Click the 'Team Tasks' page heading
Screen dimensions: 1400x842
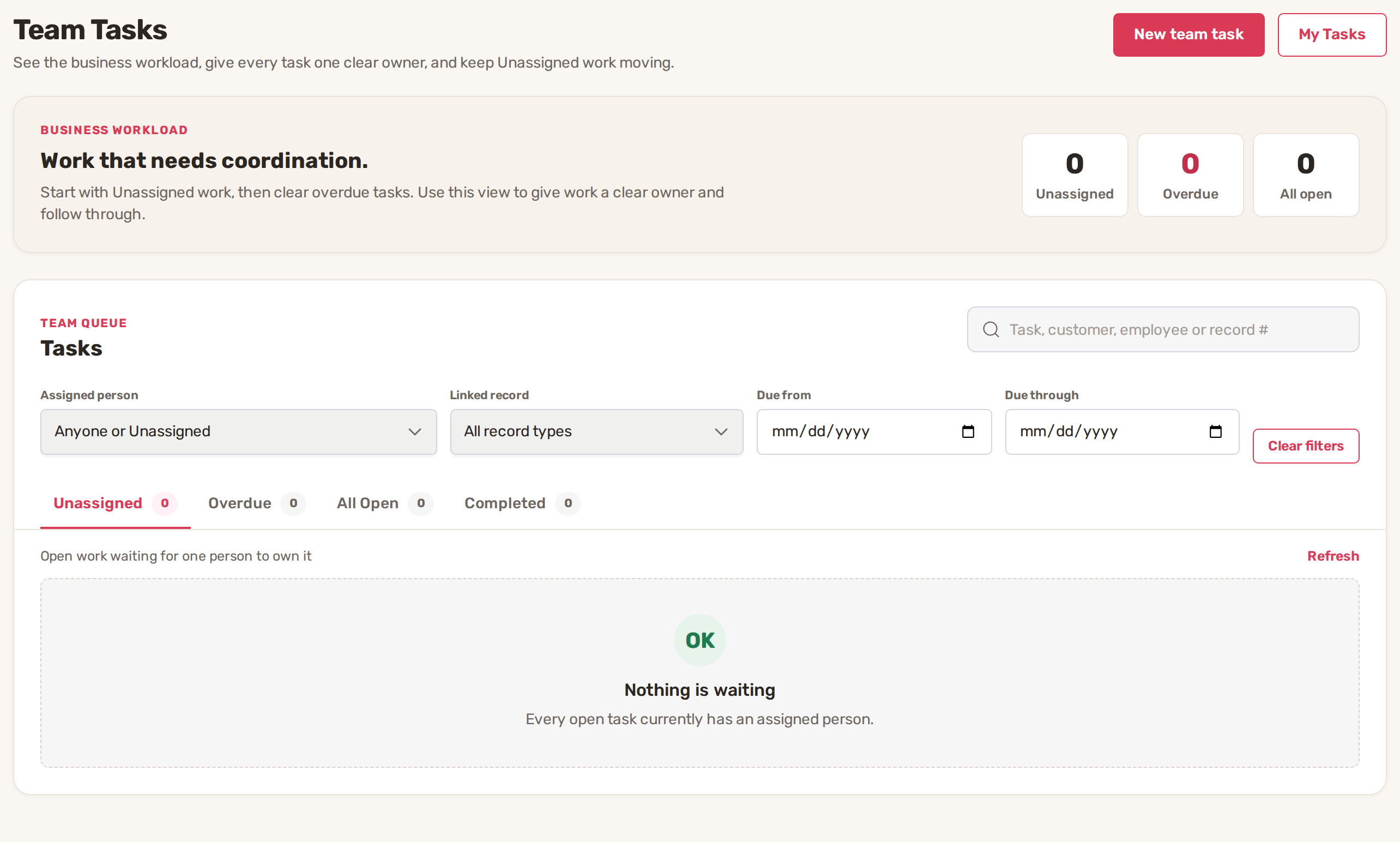[90, 30]
